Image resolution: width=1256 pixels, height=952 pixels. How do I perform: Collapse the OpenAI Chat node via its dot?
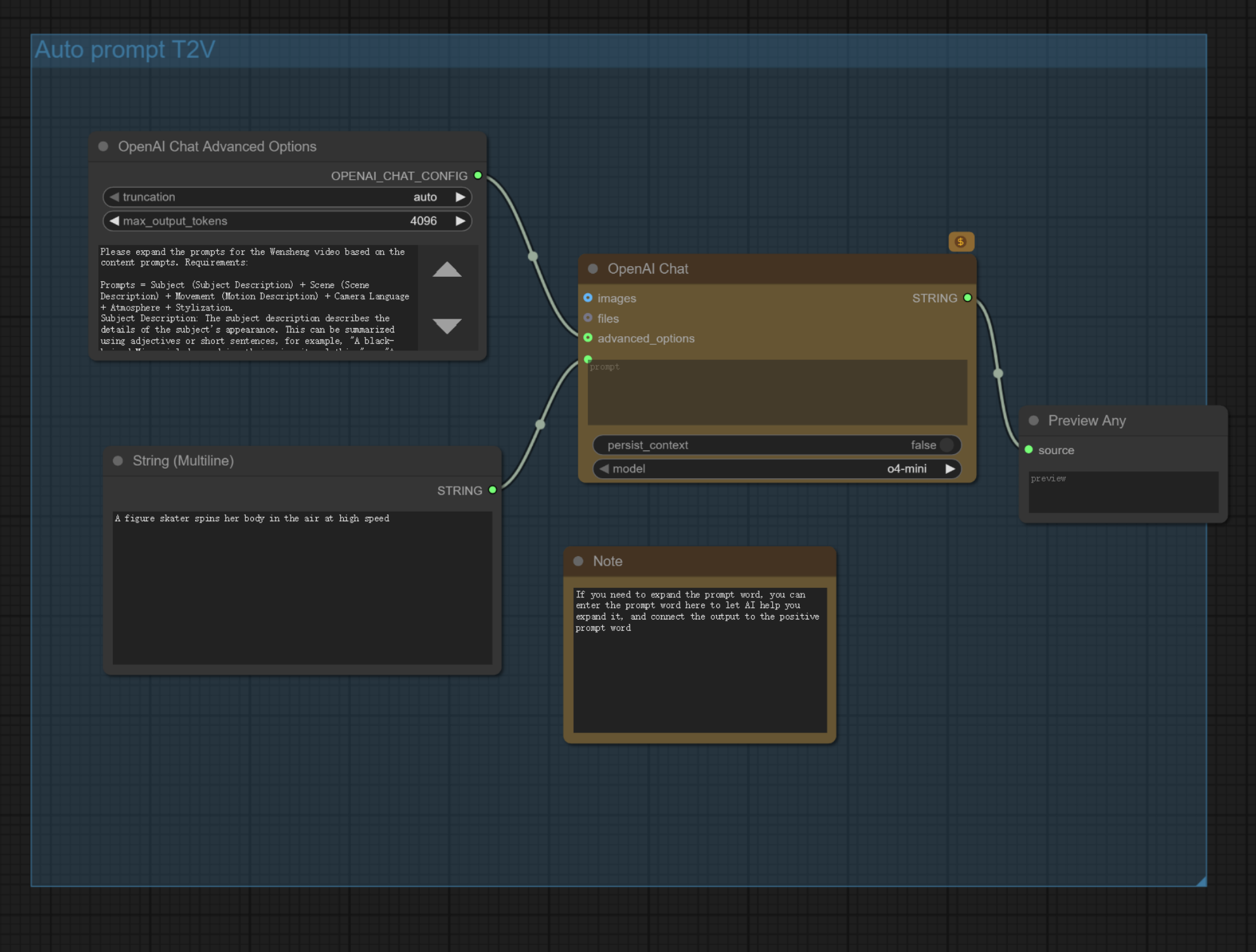pos(593,269)
